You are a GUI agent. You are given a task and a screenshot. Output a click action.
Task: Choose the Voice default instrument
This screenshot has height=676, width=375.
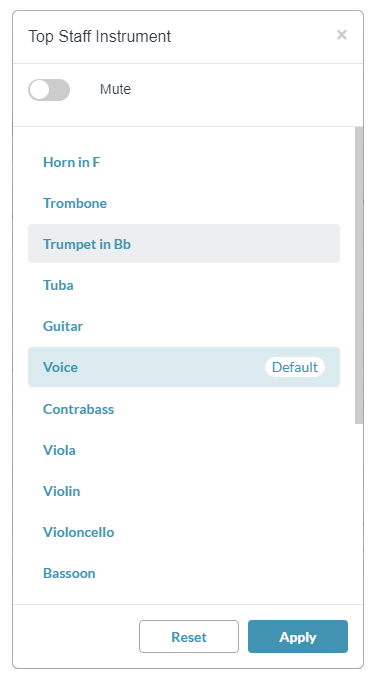coord(184,367)
